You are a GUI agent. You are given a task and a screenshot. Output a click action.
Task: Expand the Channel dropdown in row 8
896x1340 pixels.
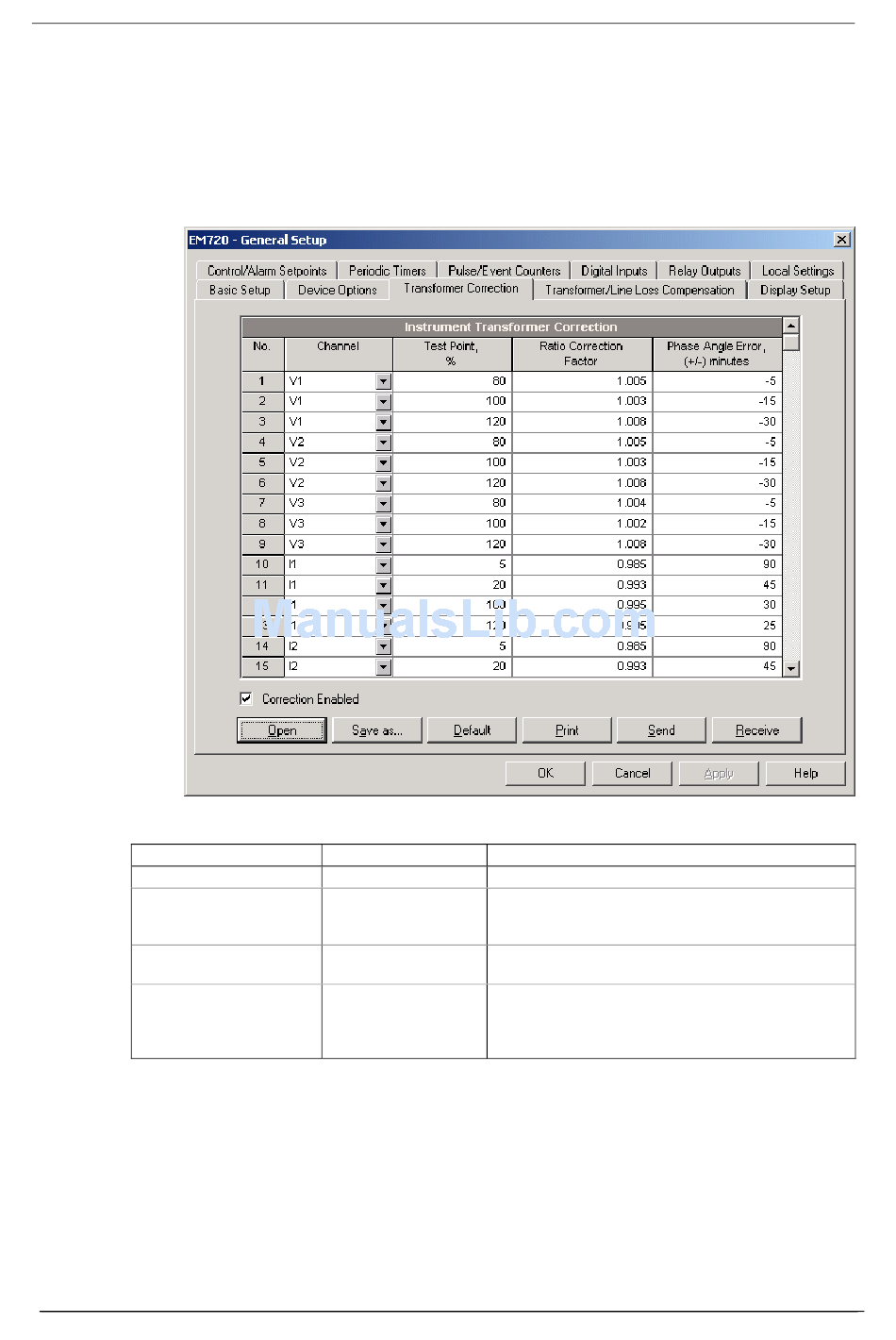tap(383, 524)
